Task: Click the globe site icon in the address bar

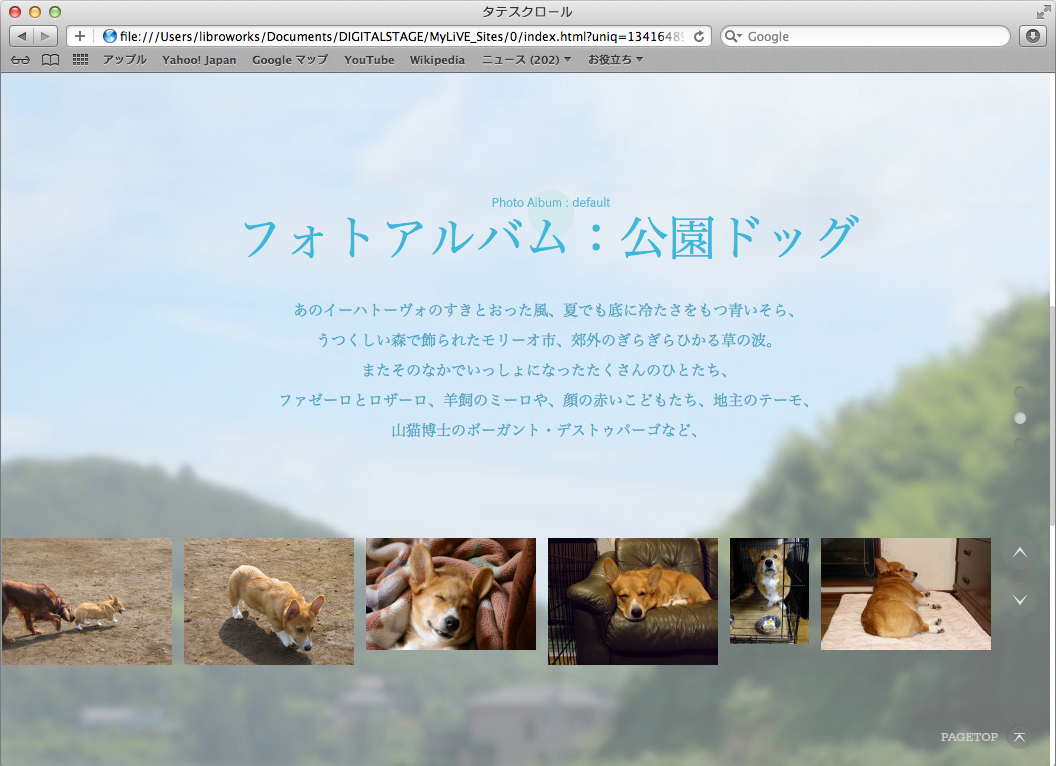Action: [109, 36]
